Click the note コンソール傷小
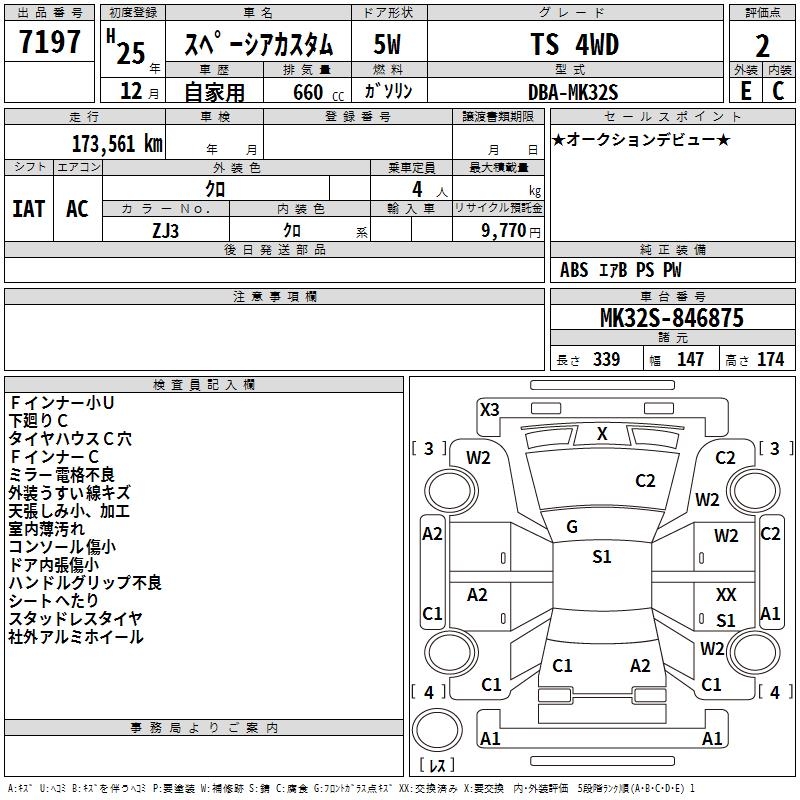800x800 pixels. tap(62, 546)
